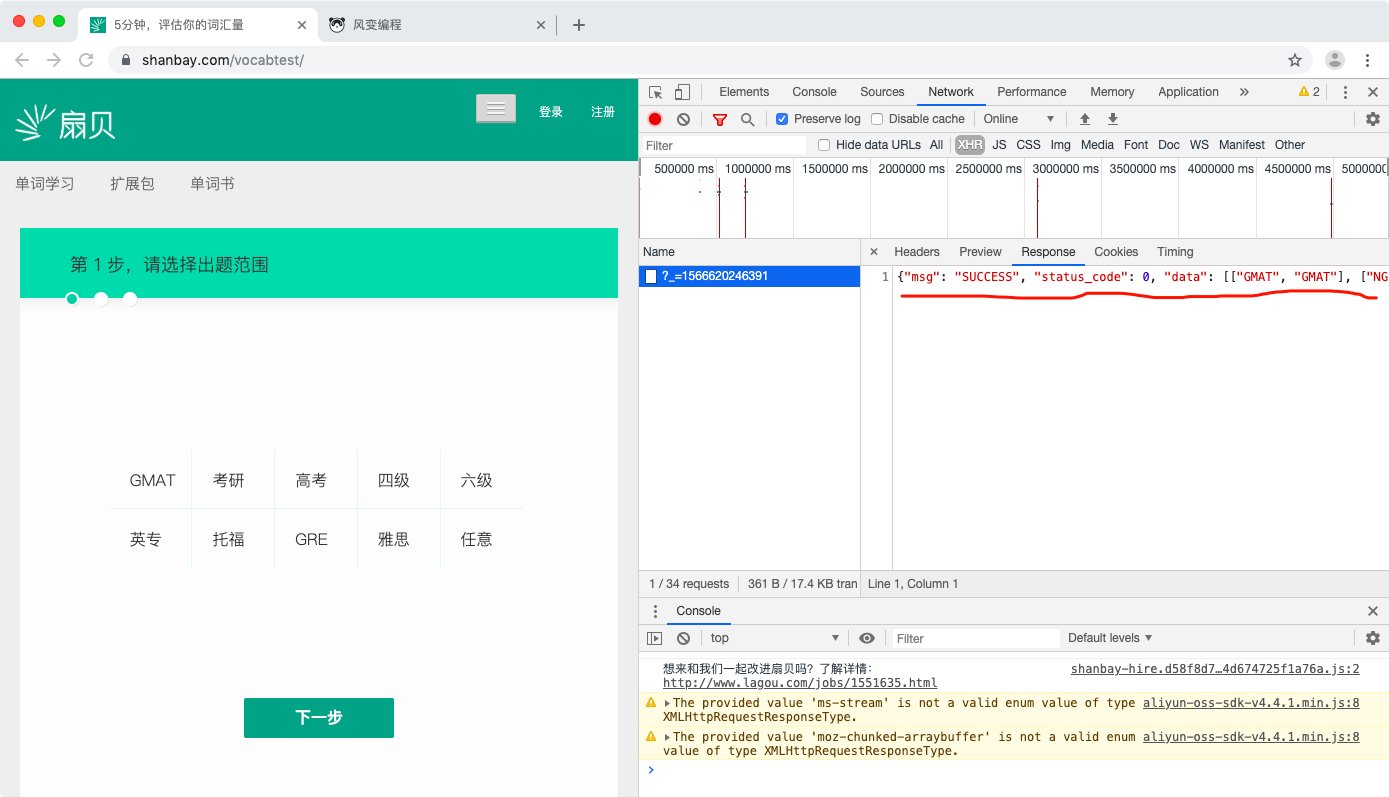Screen dimensions: 1389x797
Task: Close the DevTools panel
Action: 1373,92
